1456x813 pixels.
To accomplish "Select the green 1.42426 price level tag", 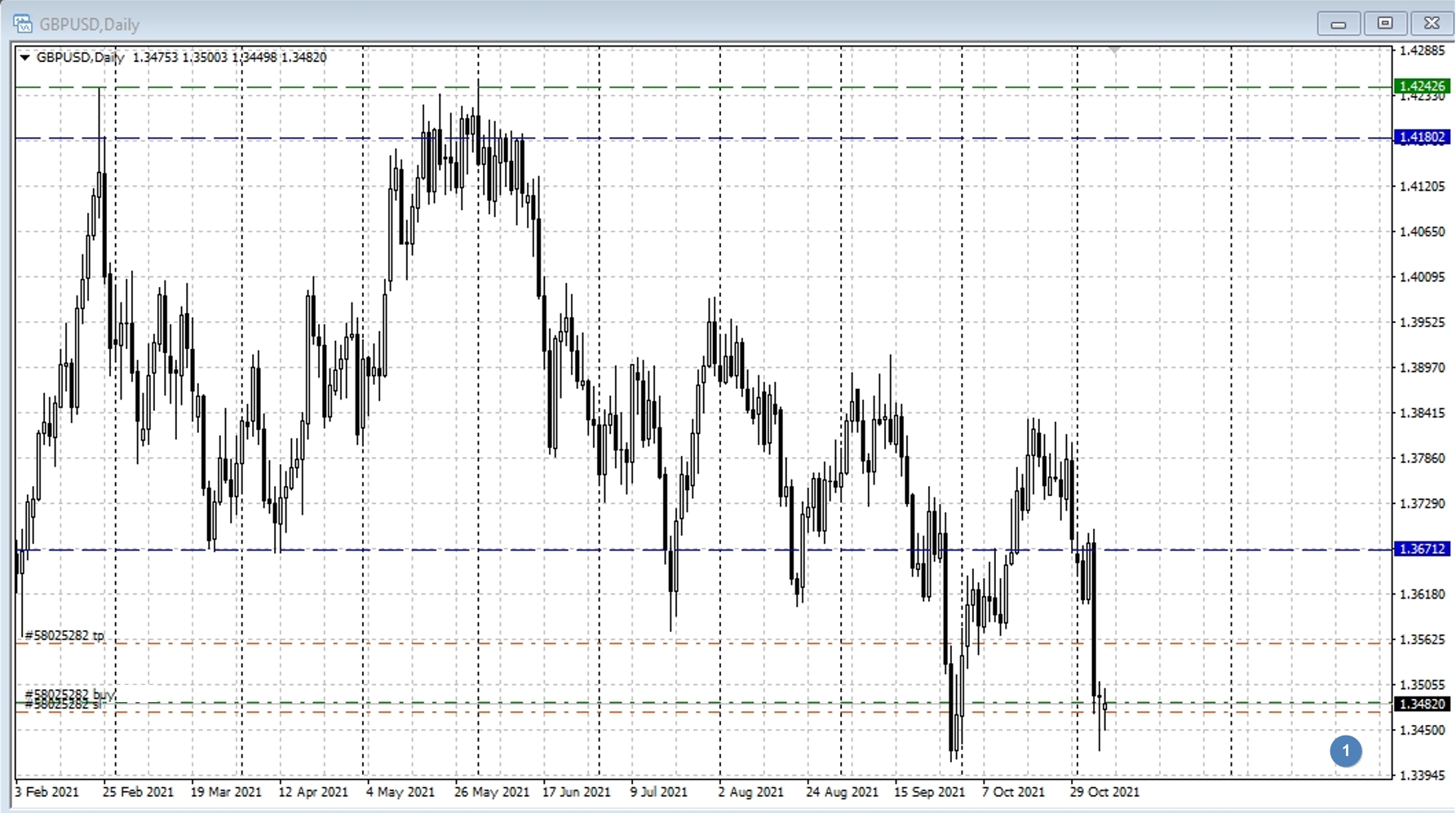I will [1422, 86].
